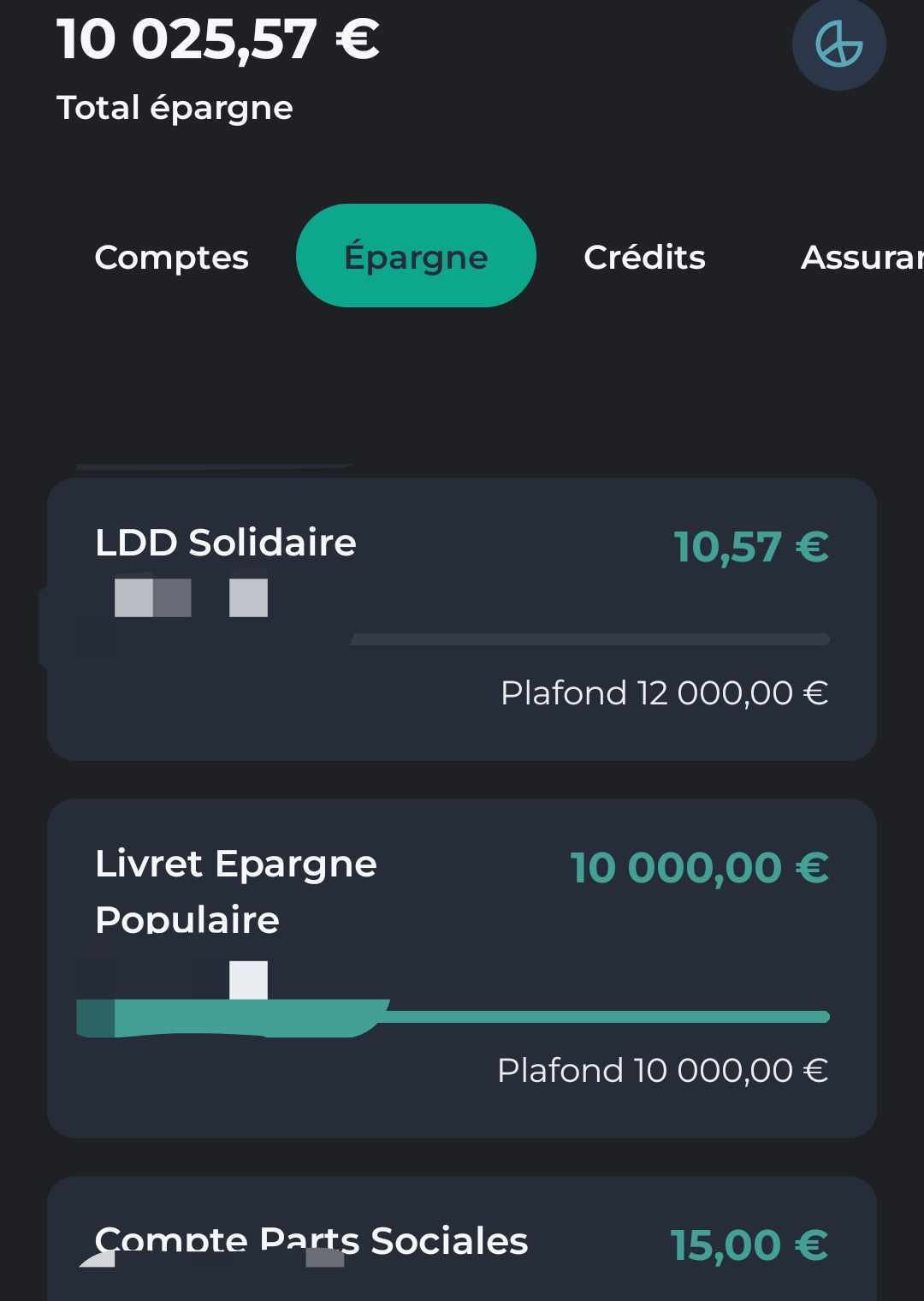The image size is (924, 1301).
Task: Open the pie chart breakdown icon
Action: click(838, 45)
